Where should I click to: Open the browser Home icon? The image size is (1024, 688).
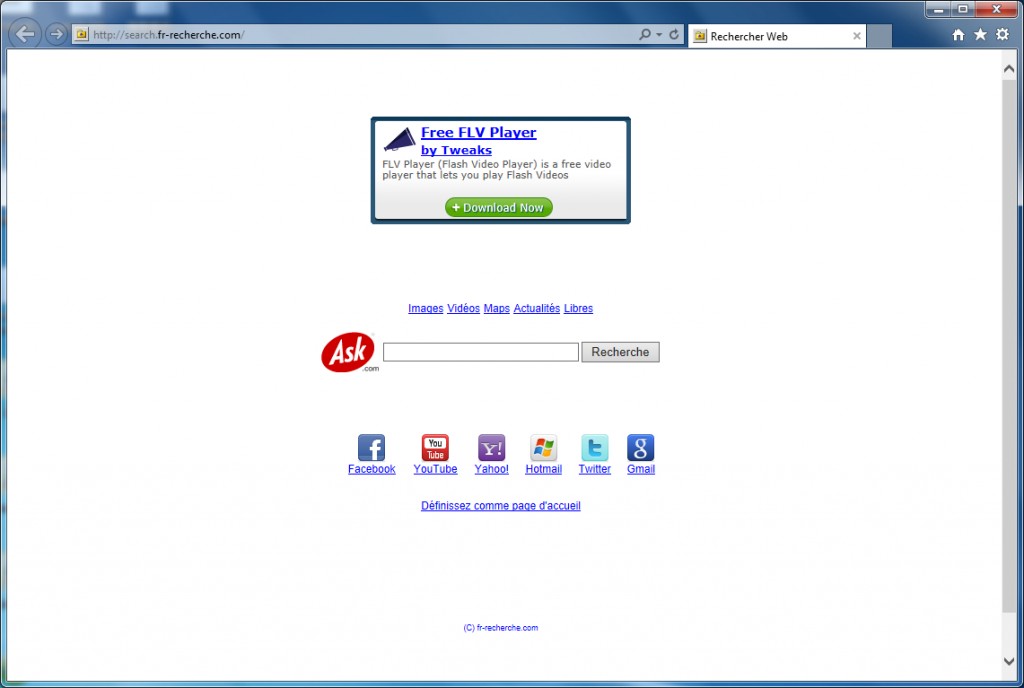958,35
